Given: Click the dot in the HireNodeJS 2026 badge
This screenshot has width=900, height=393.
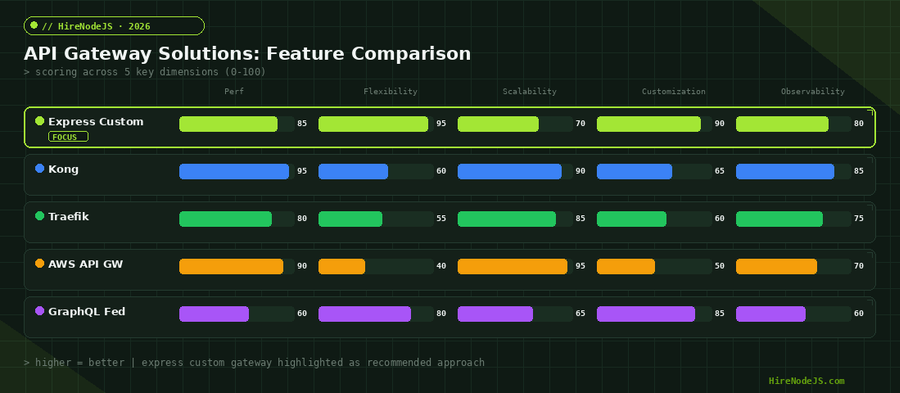Looking at the screenshot, I should pyautogui.click(x=34, y=25).
